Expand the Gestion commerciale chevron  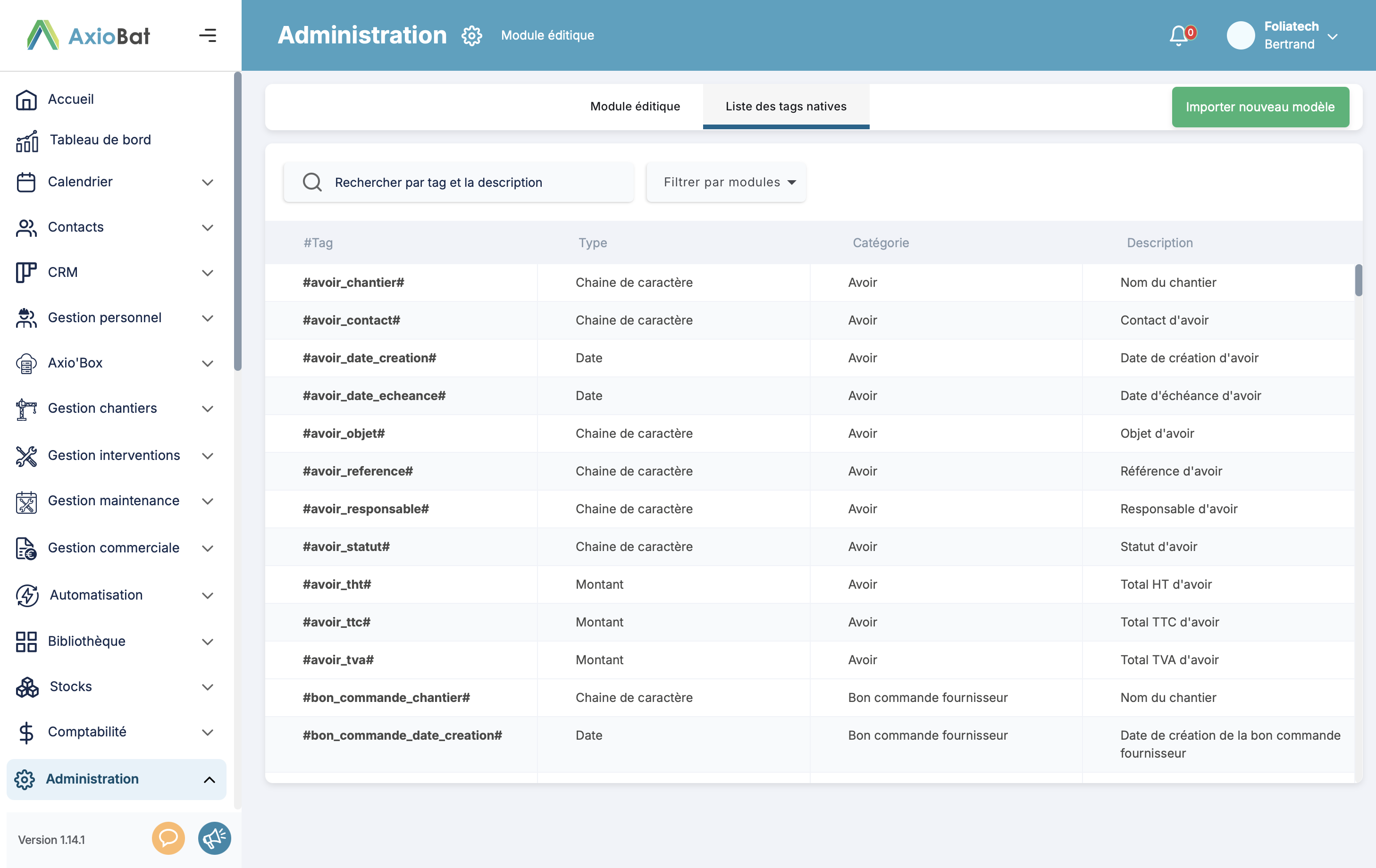click(208, 548)
